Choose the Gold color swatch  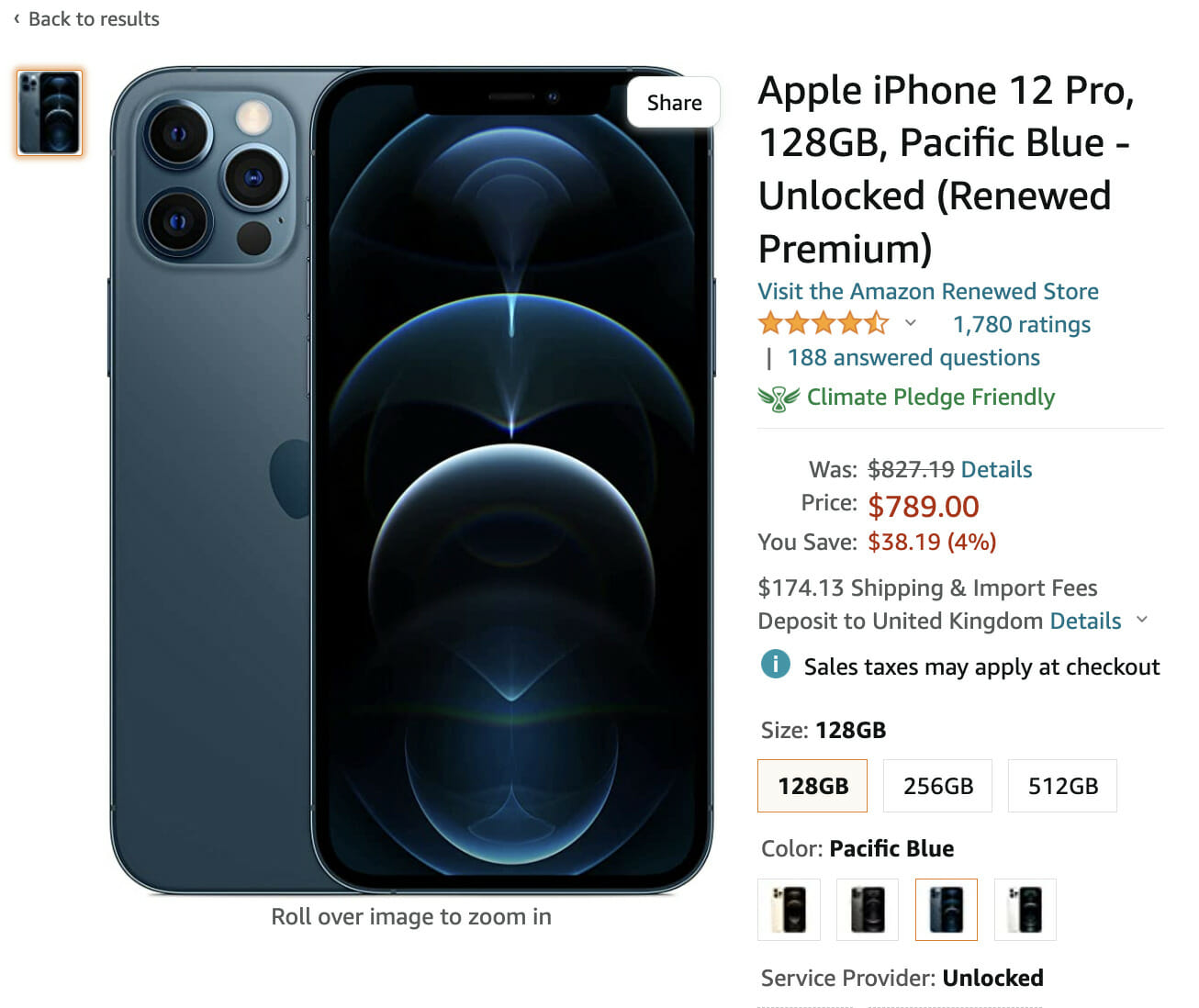(x=789, y=909)
